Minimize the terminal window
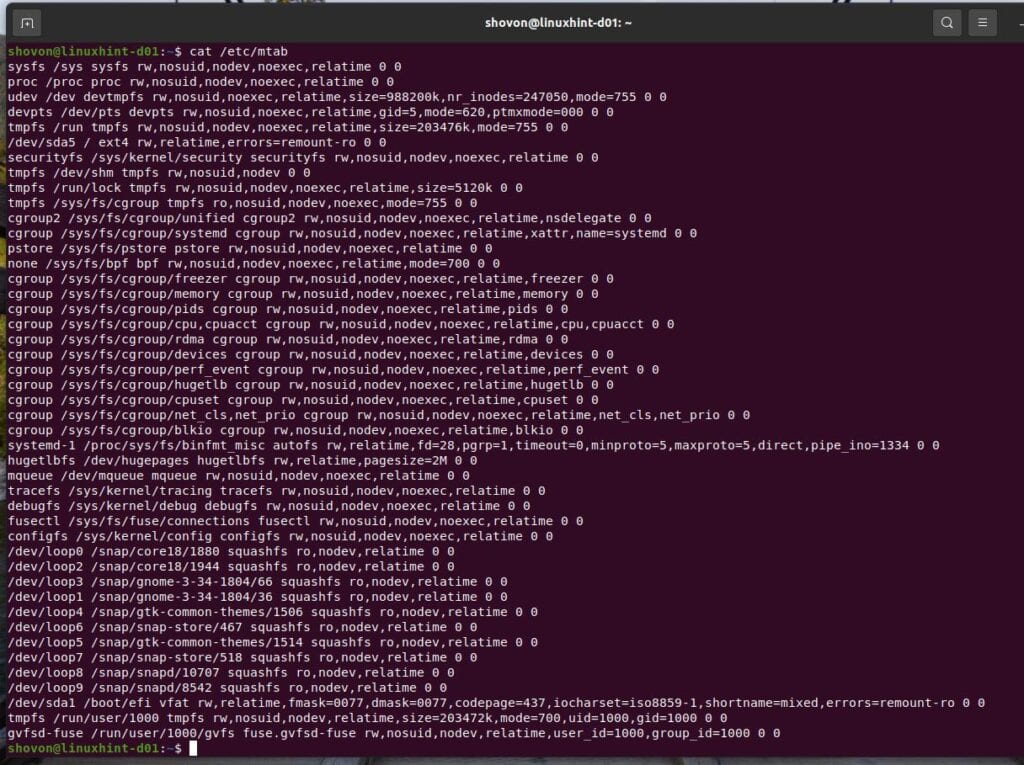Image resolution: width=1024 pixels, height=765 pixels. point(1018,21)
